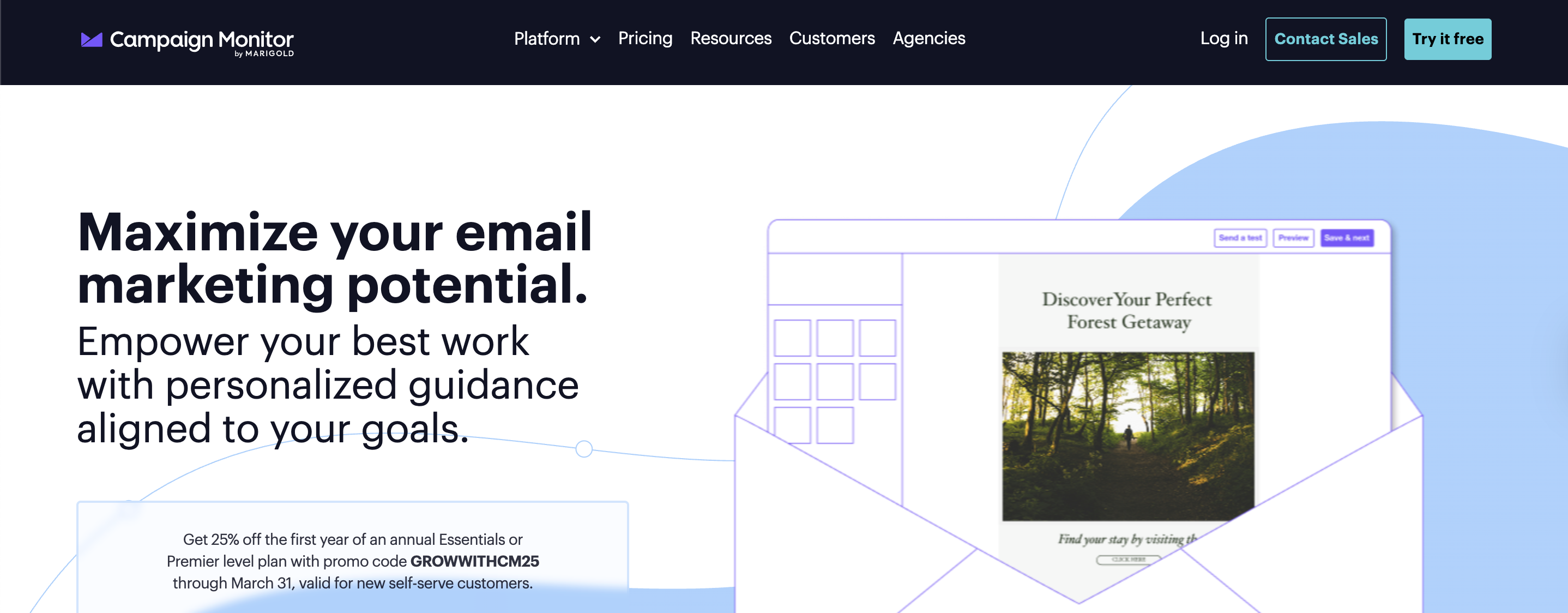Click the Campaign Monitor by Marigold wordmark
The height and width of the screenshot is (613, 1568).
click(202, 41)
